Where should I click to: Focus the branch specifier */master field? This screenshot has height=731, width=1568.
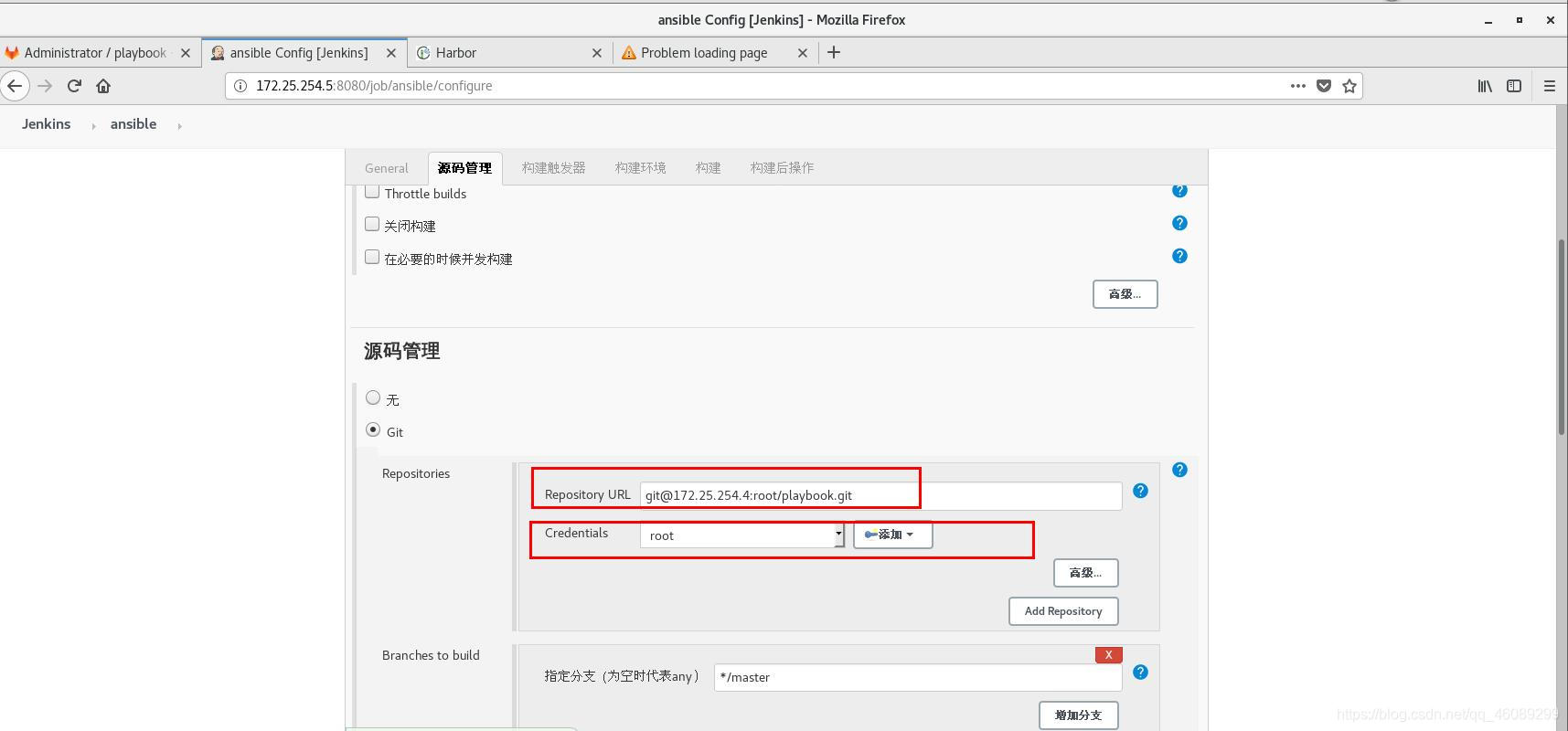coord(918,677)
